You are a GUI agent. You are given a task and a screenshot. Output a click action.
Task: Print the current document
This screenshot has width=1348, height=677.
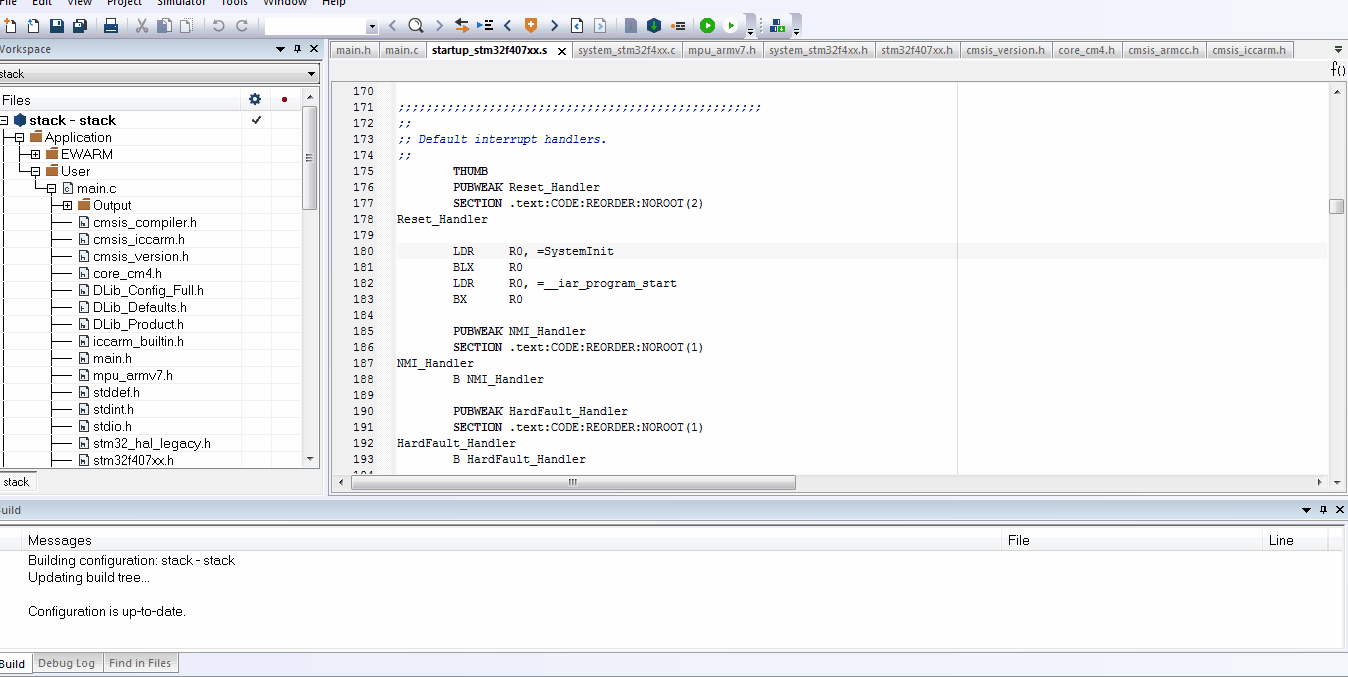point(111,25)
